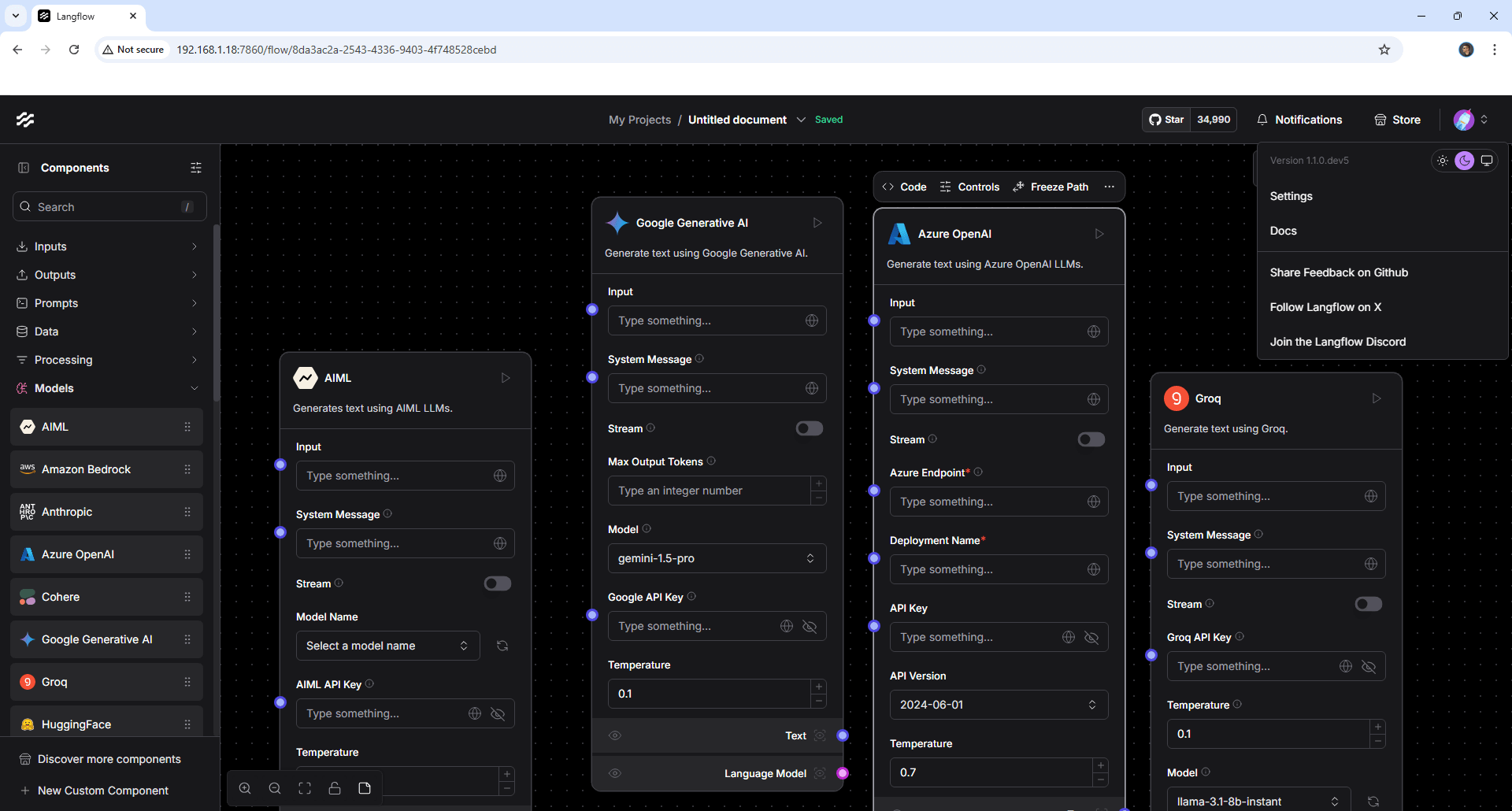Run the AIML component play button
The image size is (1512, 811).
coord(506,378)
